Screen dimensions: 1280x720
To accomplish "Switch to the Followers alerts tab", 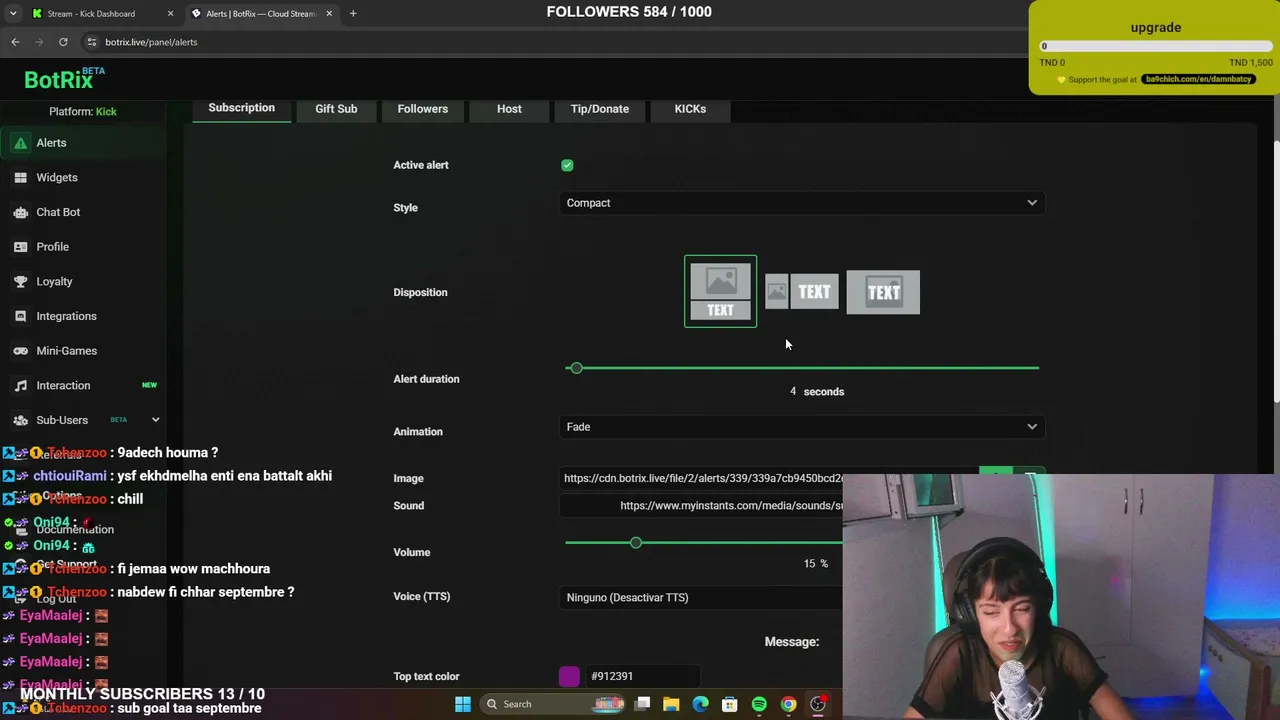I will (422, 109).
